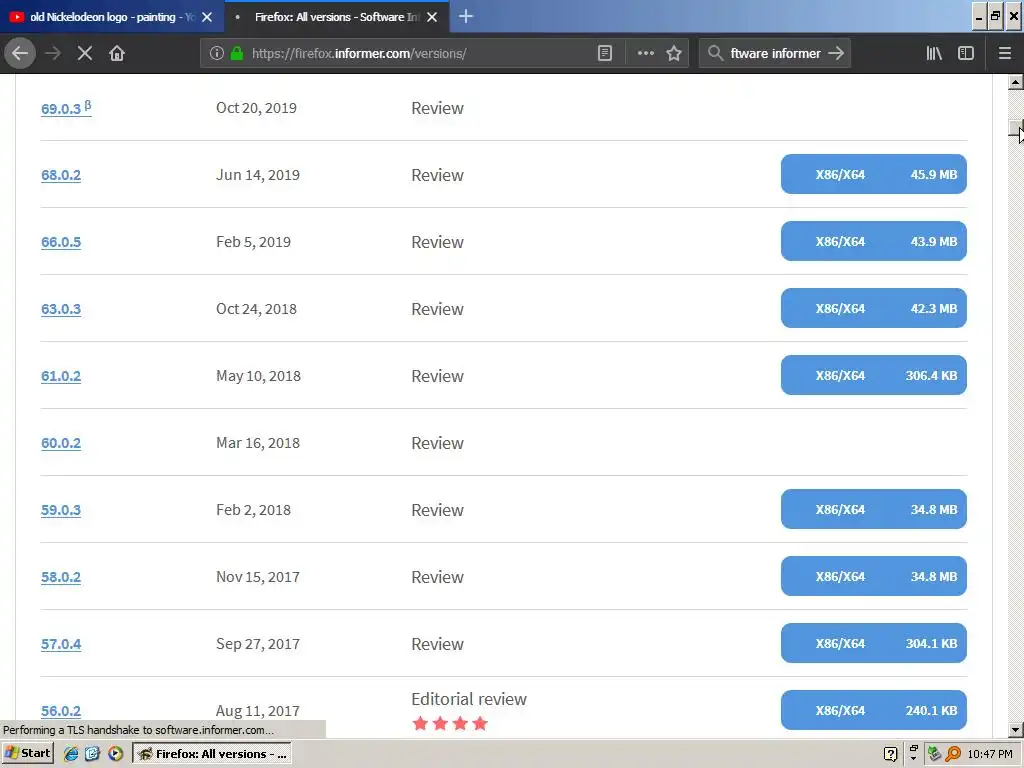Viewport: 1024px width, 768px height.
Task: Open version 69.0.3 beta link
Action: pyautogui.click(x=66, y=108)
